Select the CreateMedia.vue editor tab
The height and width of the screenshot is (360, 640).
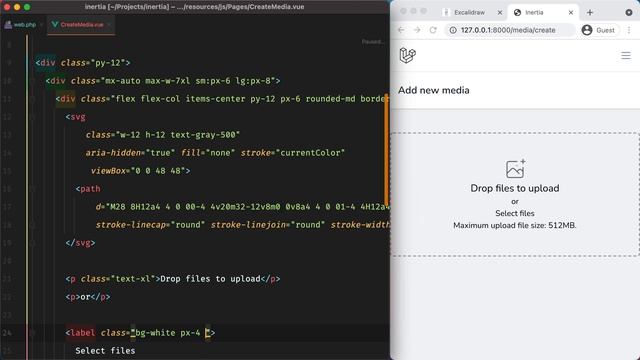pos(82,24)
